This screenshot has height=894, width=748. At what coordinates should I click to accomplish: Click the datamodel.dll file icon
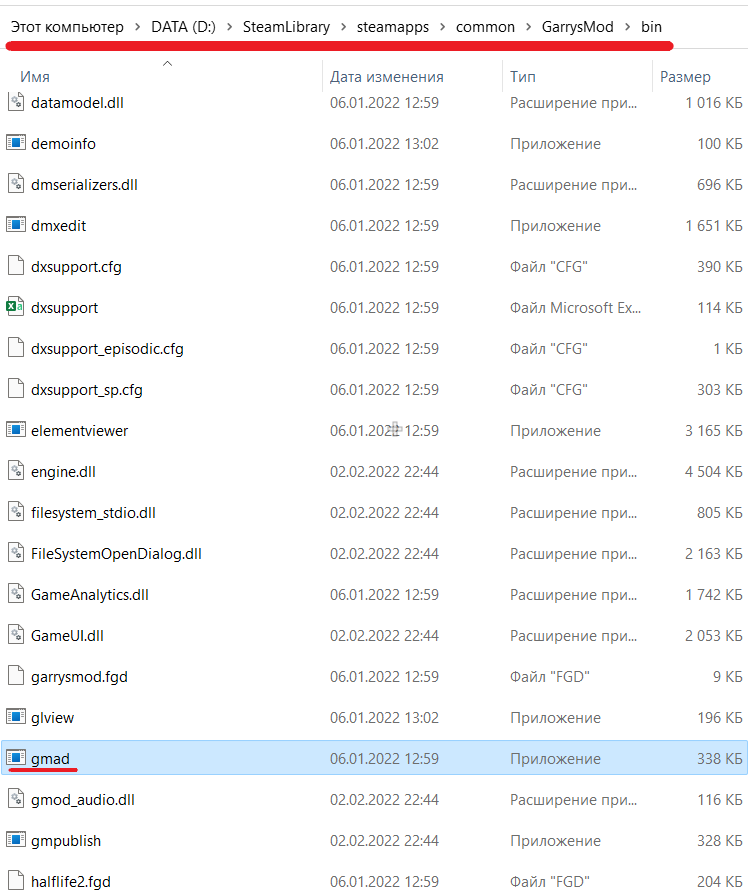pyautogui.click(x=16, y=102)
